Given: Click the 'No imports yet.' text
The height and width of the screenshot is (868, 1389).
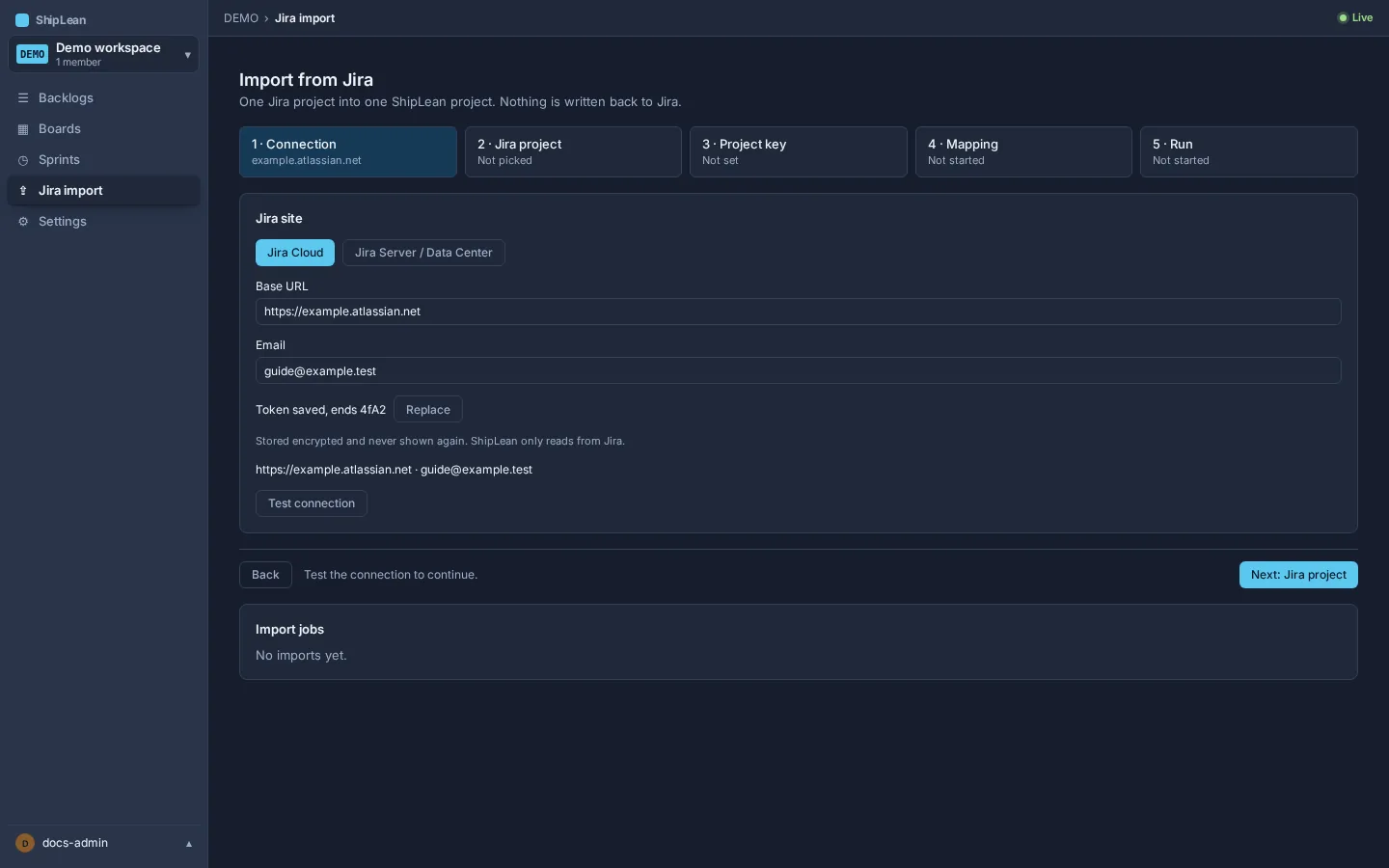Looking at the screenshot, I should coord(301,656).
